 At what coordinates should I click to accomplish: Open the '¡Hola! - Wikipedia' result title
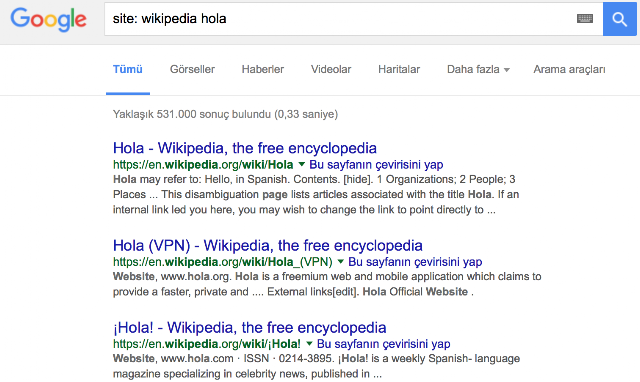point(250,327)
